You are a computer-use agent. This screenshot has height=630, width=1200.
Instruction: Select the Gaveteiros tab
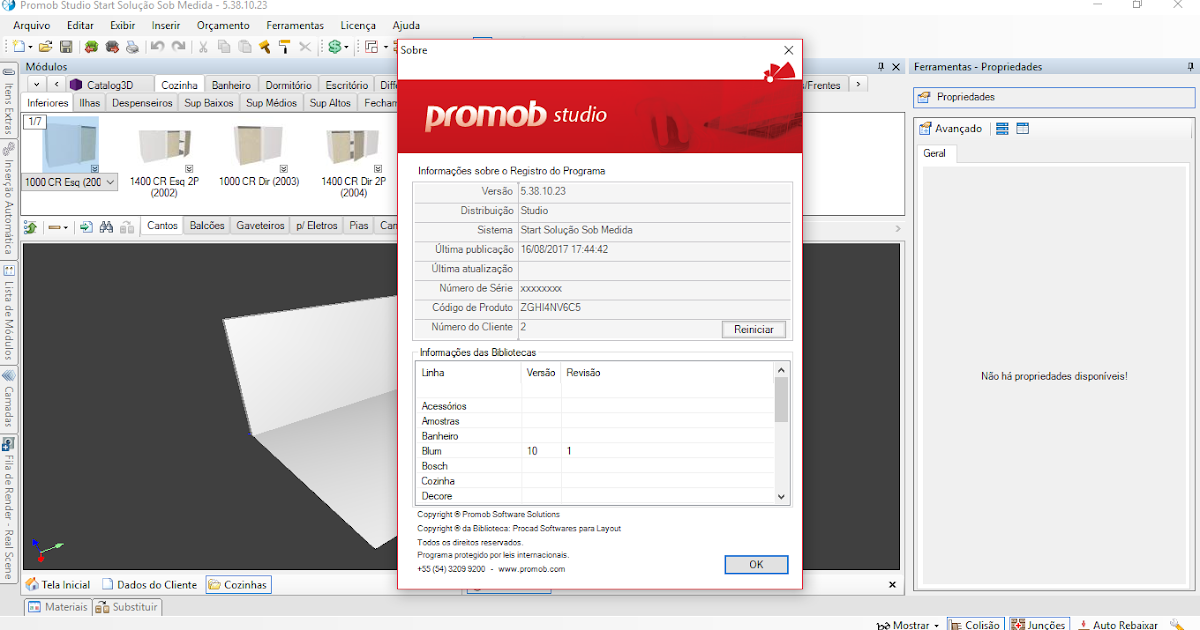tap(260, 226)
